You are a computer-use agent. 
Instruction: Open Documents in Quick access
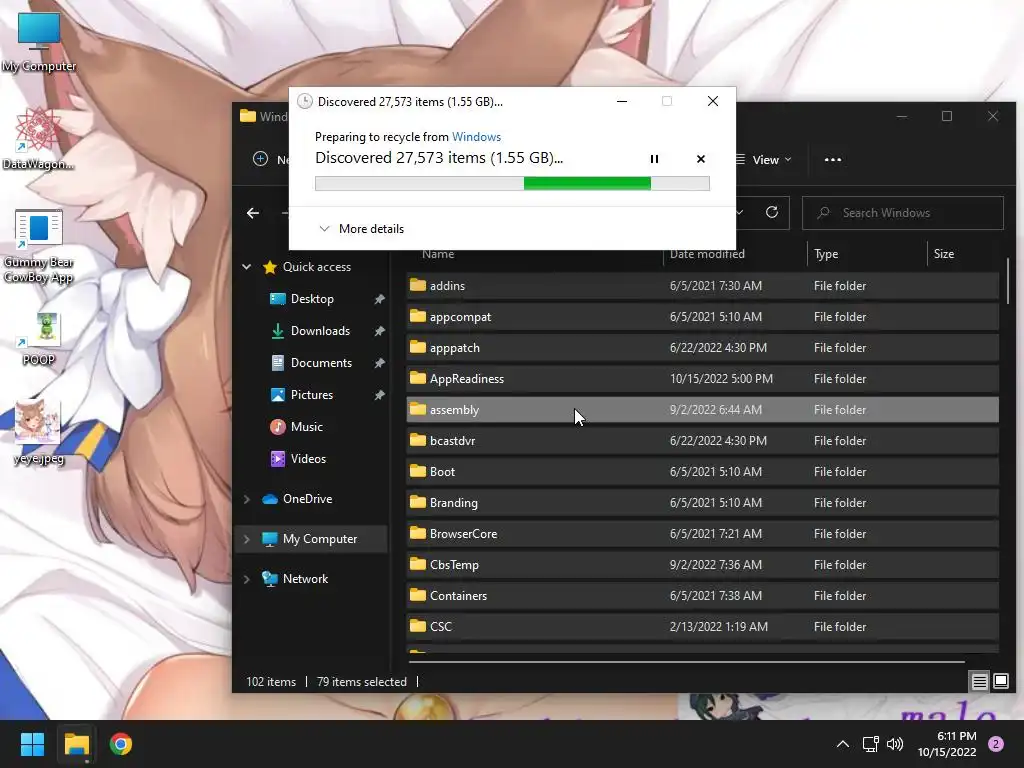coord(321,362)
